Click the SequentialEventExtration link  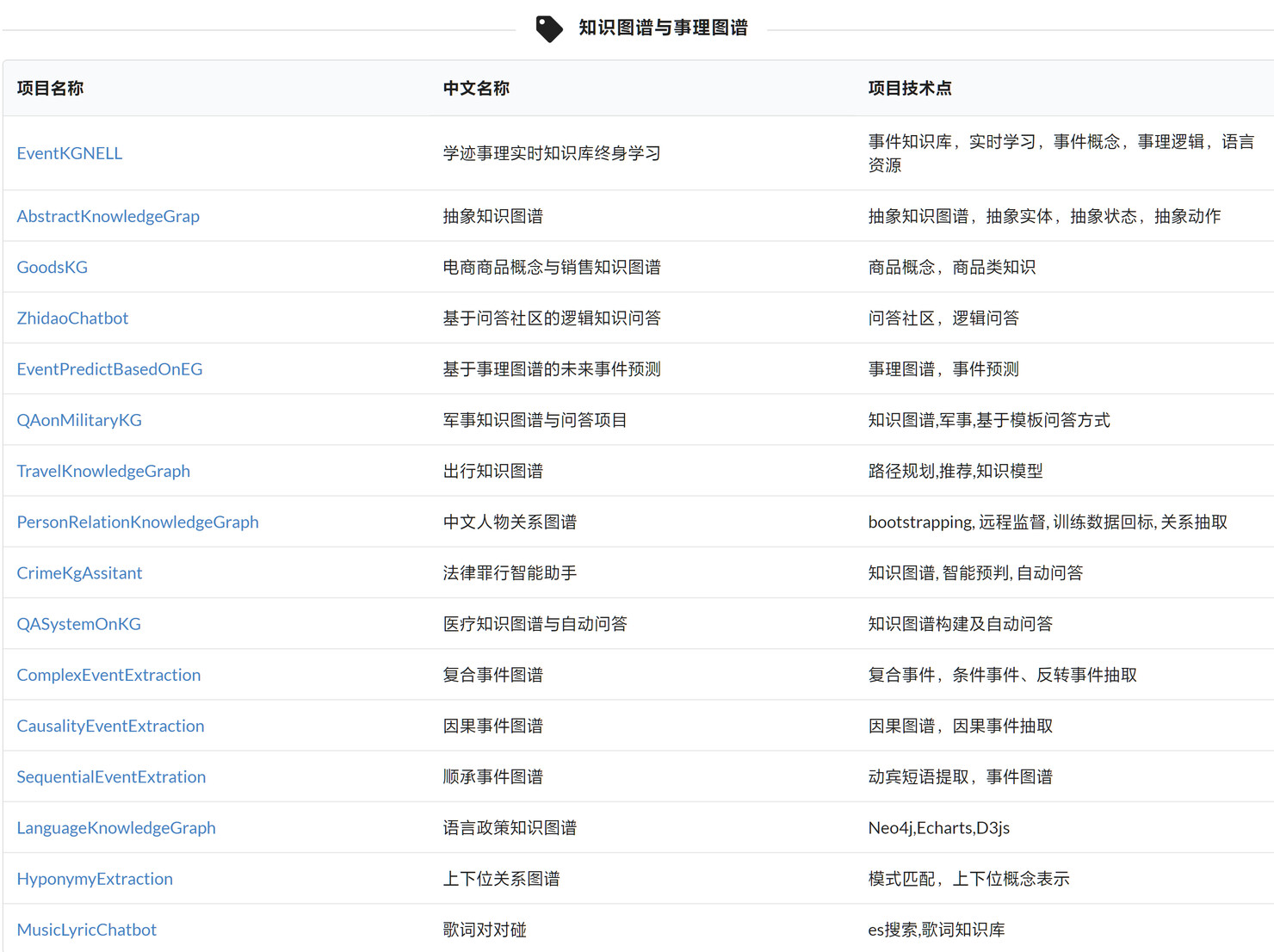click(111, 777)
